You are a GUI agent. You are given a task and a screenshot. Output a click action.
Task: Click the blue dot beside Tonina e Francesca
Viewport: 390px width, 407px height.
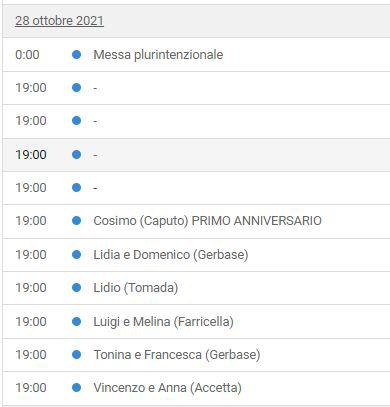[76, 354]
